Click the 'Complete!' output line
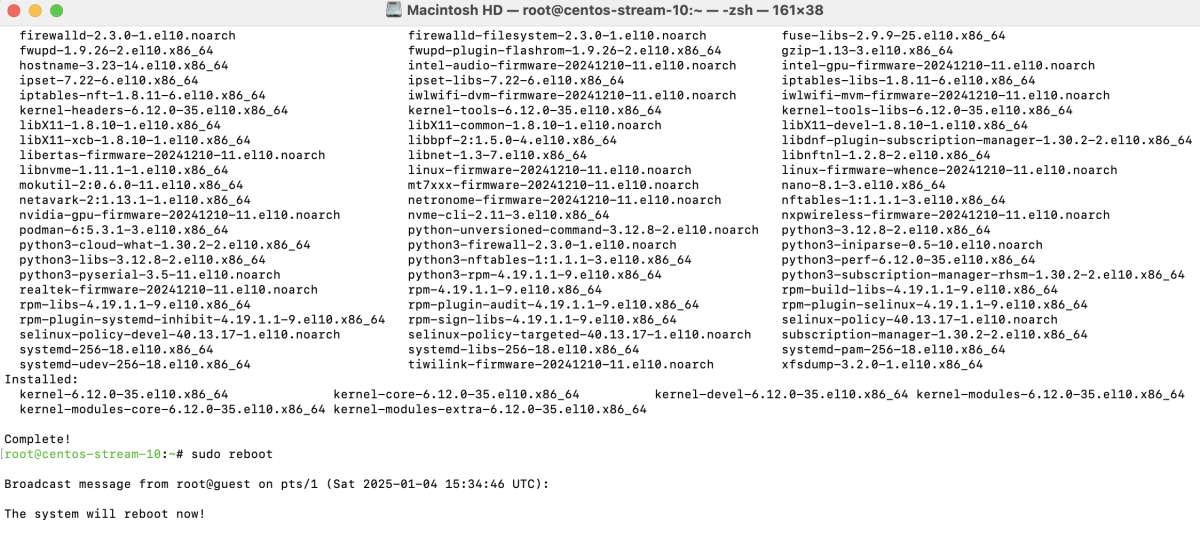Viewport: 1200px width, 536px height. point(38,439)
